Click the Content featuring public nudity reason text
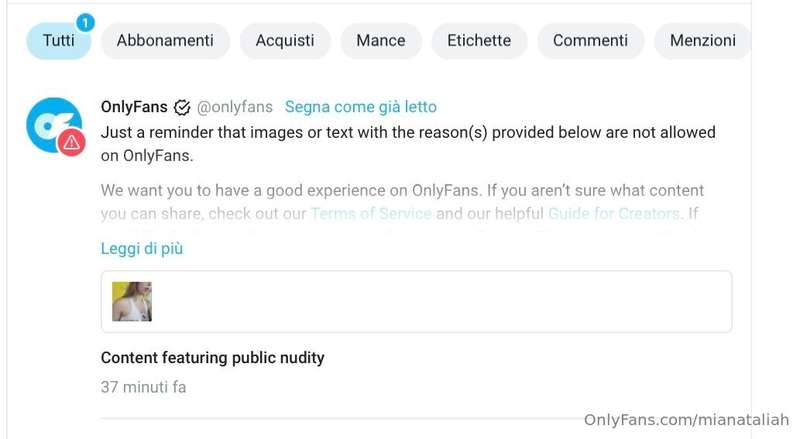 tap(212, 358)
